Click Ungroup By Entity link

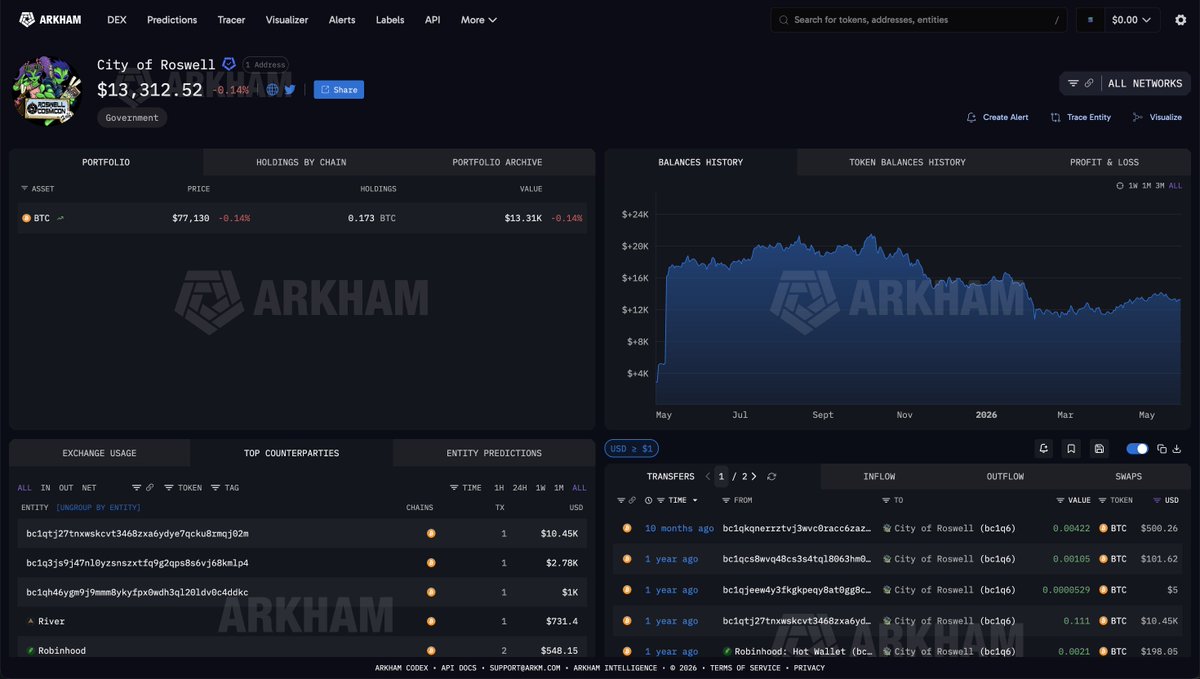point(98,508)
